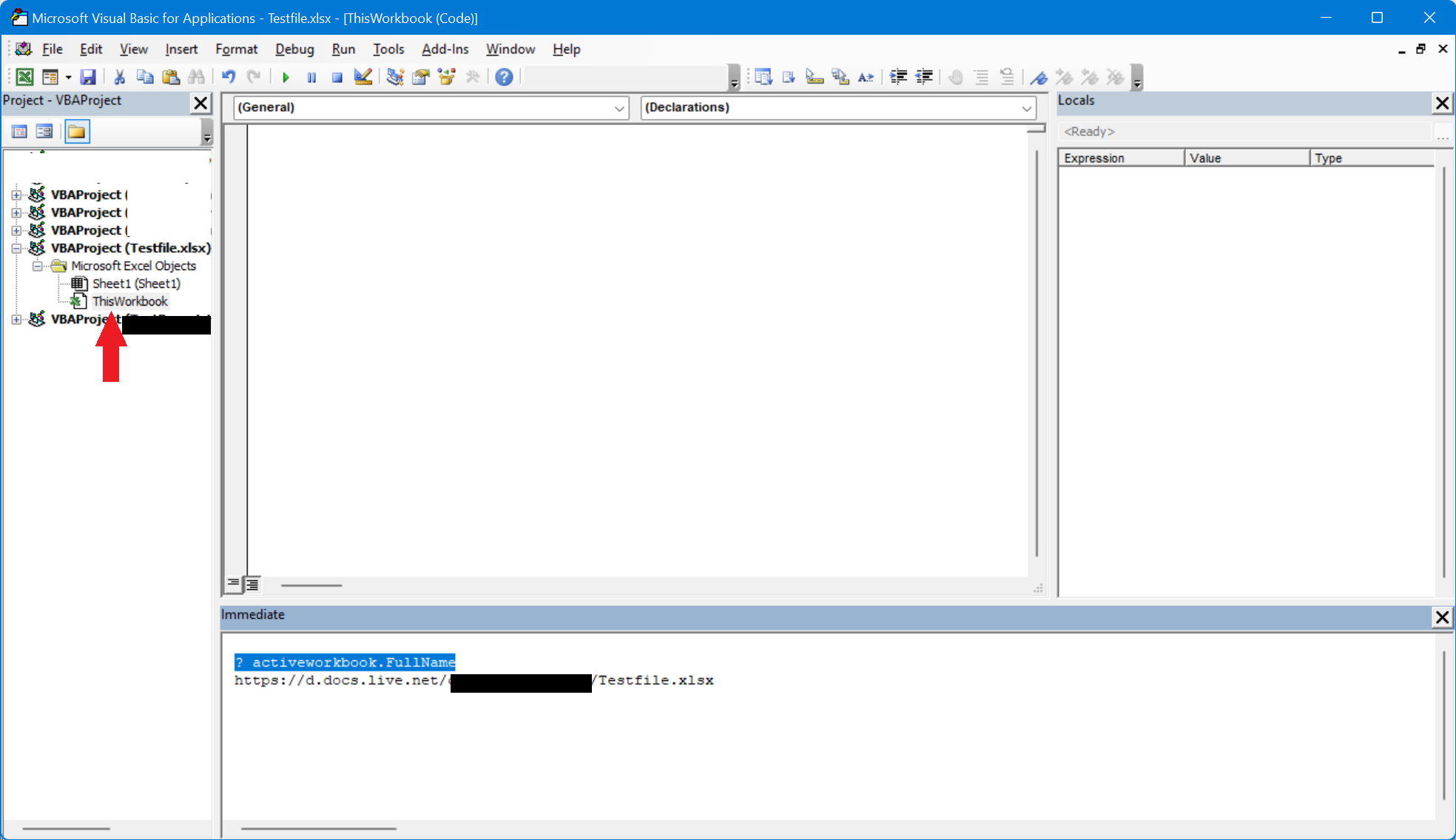The width and height of the screenshot is (1456, 840).
Task: Expand the VBAProject below ThisWorkbook
Action: click(x=16, y=320)
